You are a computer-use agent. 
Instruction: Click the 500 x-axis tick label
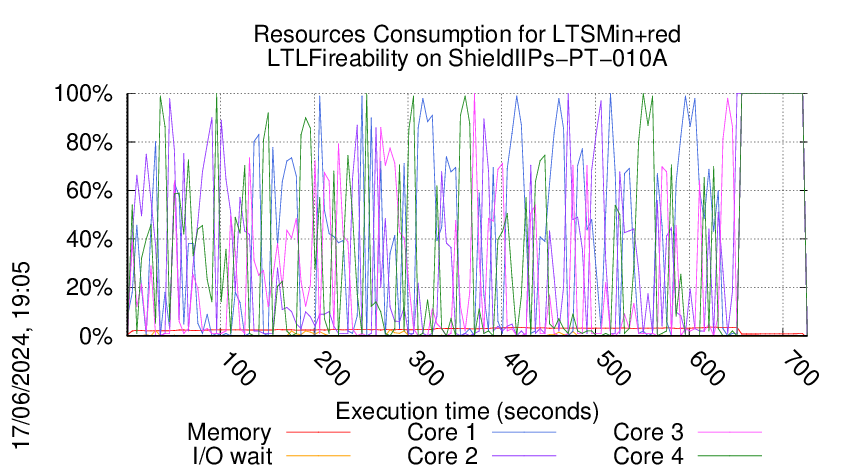(x=613, y=369)
